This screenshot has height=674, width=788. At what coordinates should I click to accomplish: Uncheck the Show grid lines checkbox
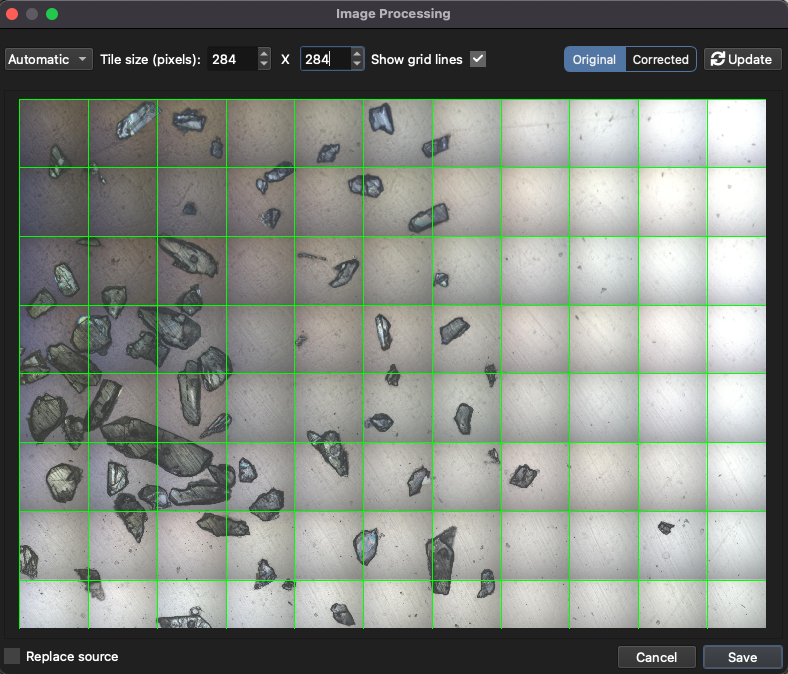click(478, 59)
